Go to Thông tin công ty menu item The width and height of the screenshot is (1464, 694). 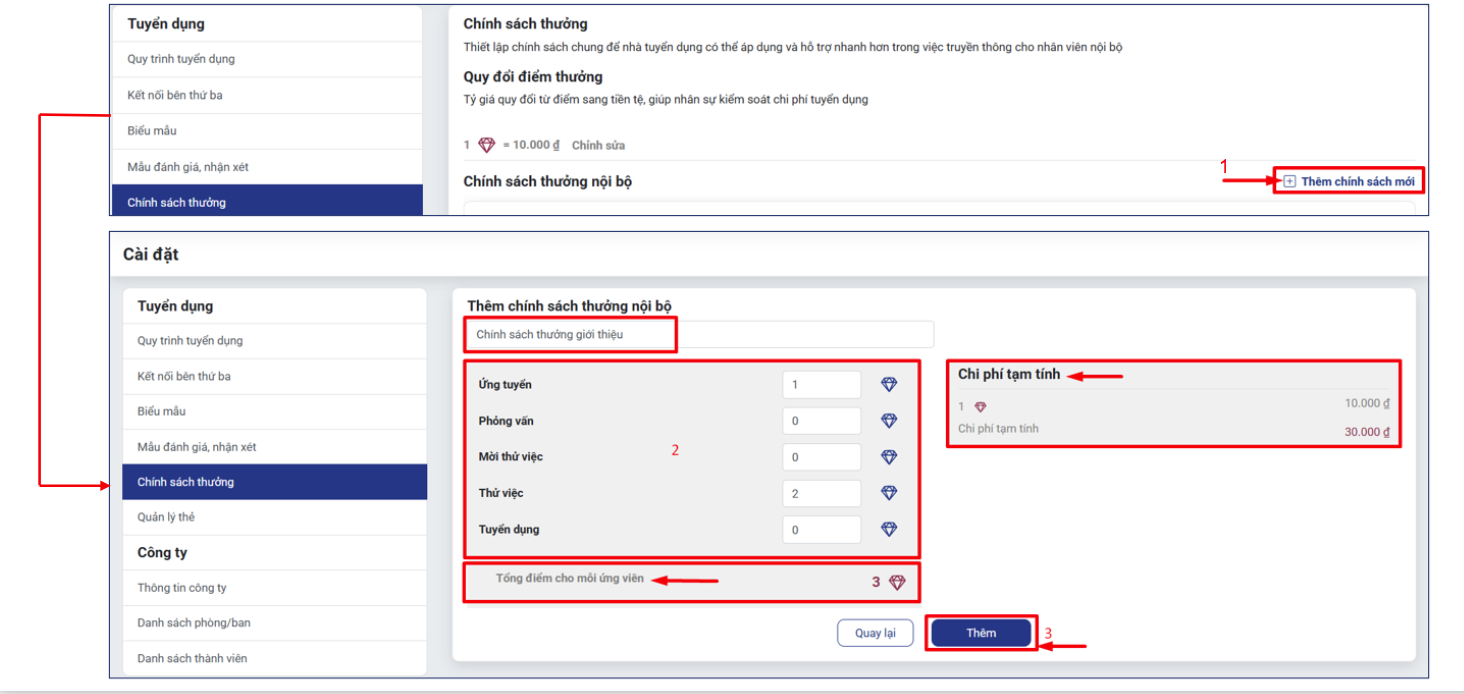click(x=182, y=588)
